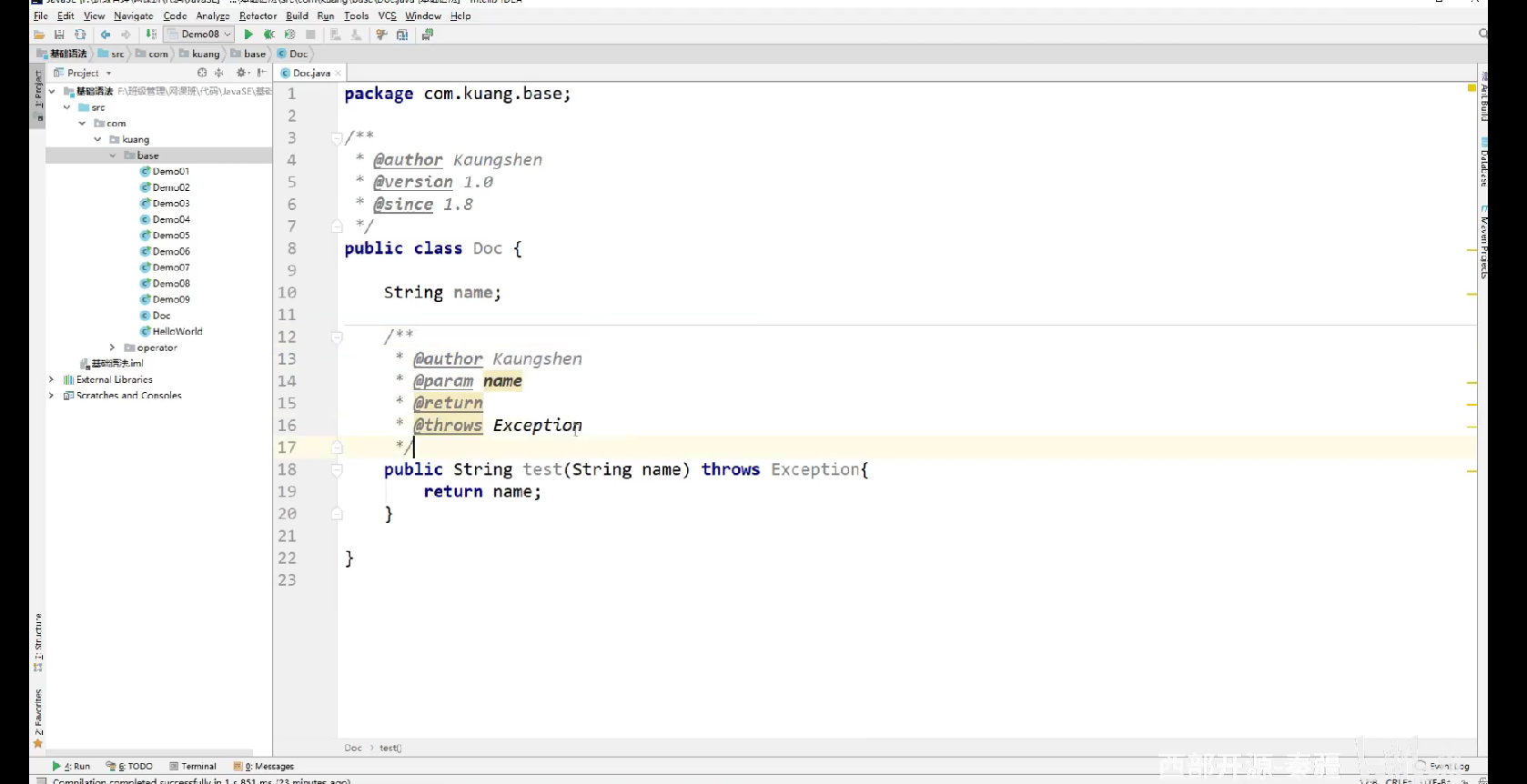Click line number 10 in the gutter
Image resolution: width=1527 pixels, height=784 pixels.
tap(287, 293)
